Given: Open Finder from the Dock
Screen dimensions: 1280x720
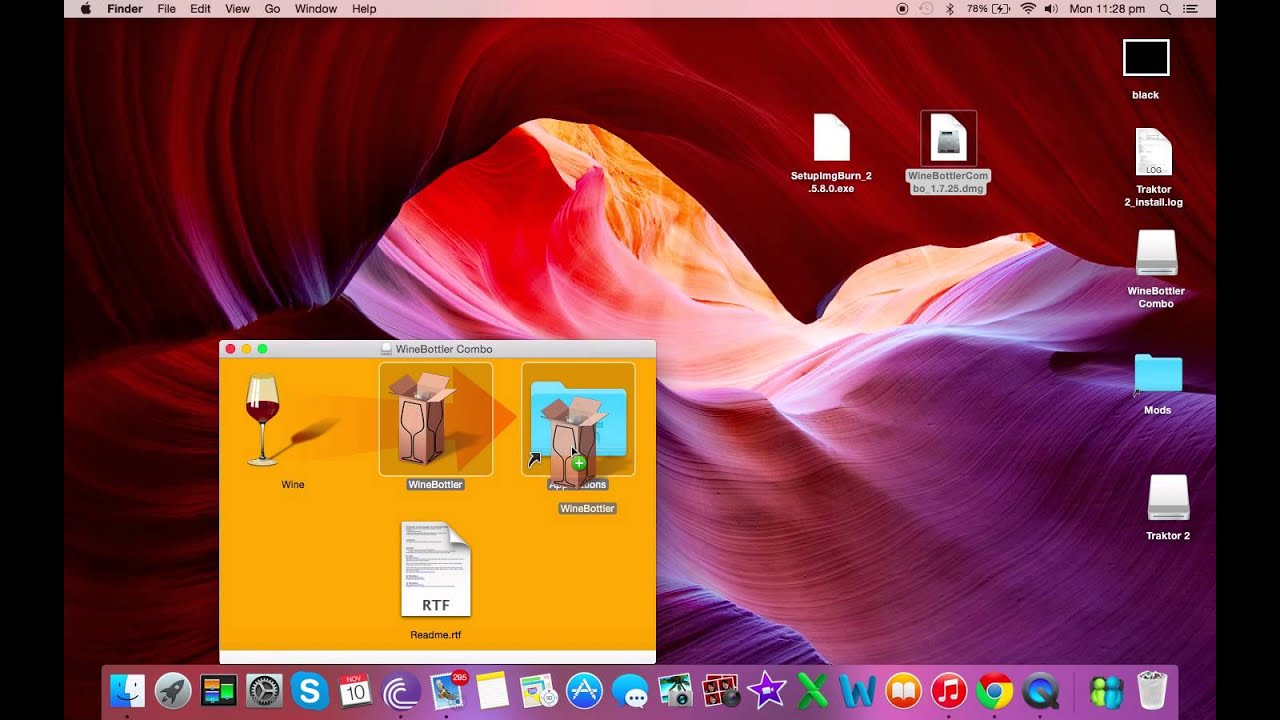Looking at the screenshot, I should pyautogui.click(x=127, y=691).
